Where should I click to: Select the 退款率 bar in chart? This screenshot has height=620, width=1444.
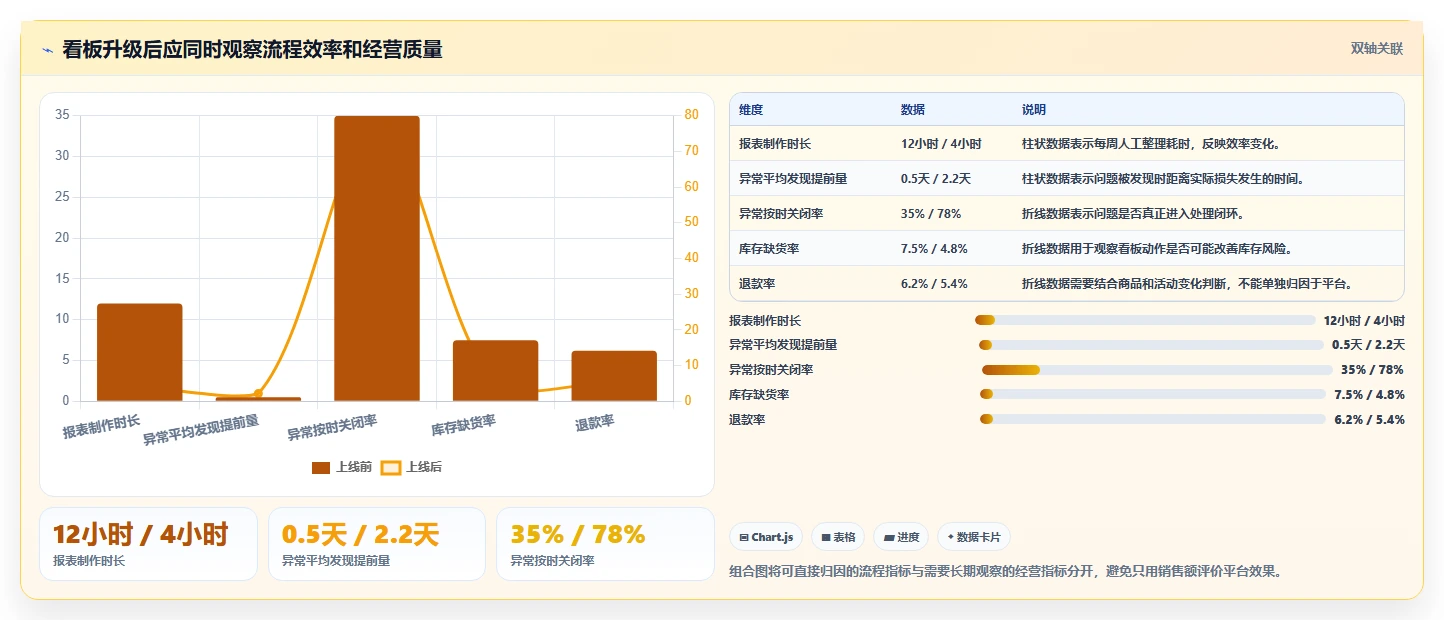[x=614, y=376]
